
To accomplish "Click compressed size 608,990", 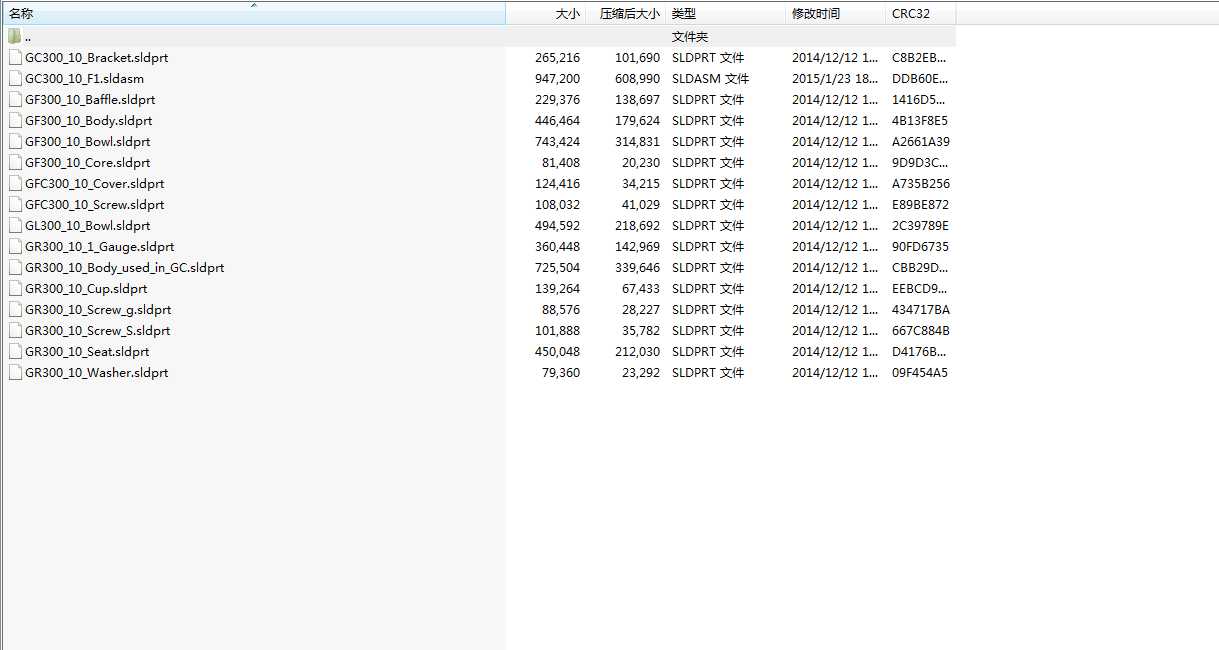I will click(x=637, y=78).
